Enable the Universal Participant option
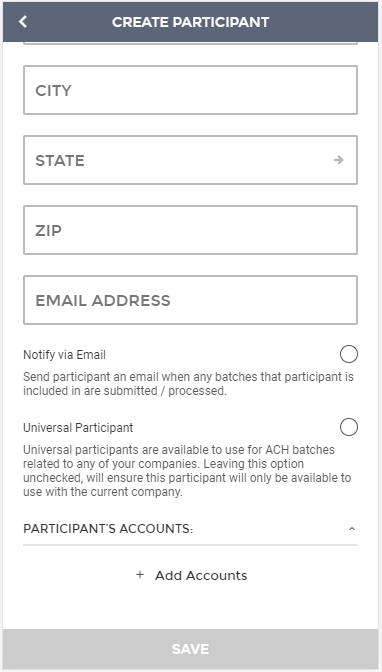The width and height of the screenshot is (382, 672). click(x=349, y=427)
